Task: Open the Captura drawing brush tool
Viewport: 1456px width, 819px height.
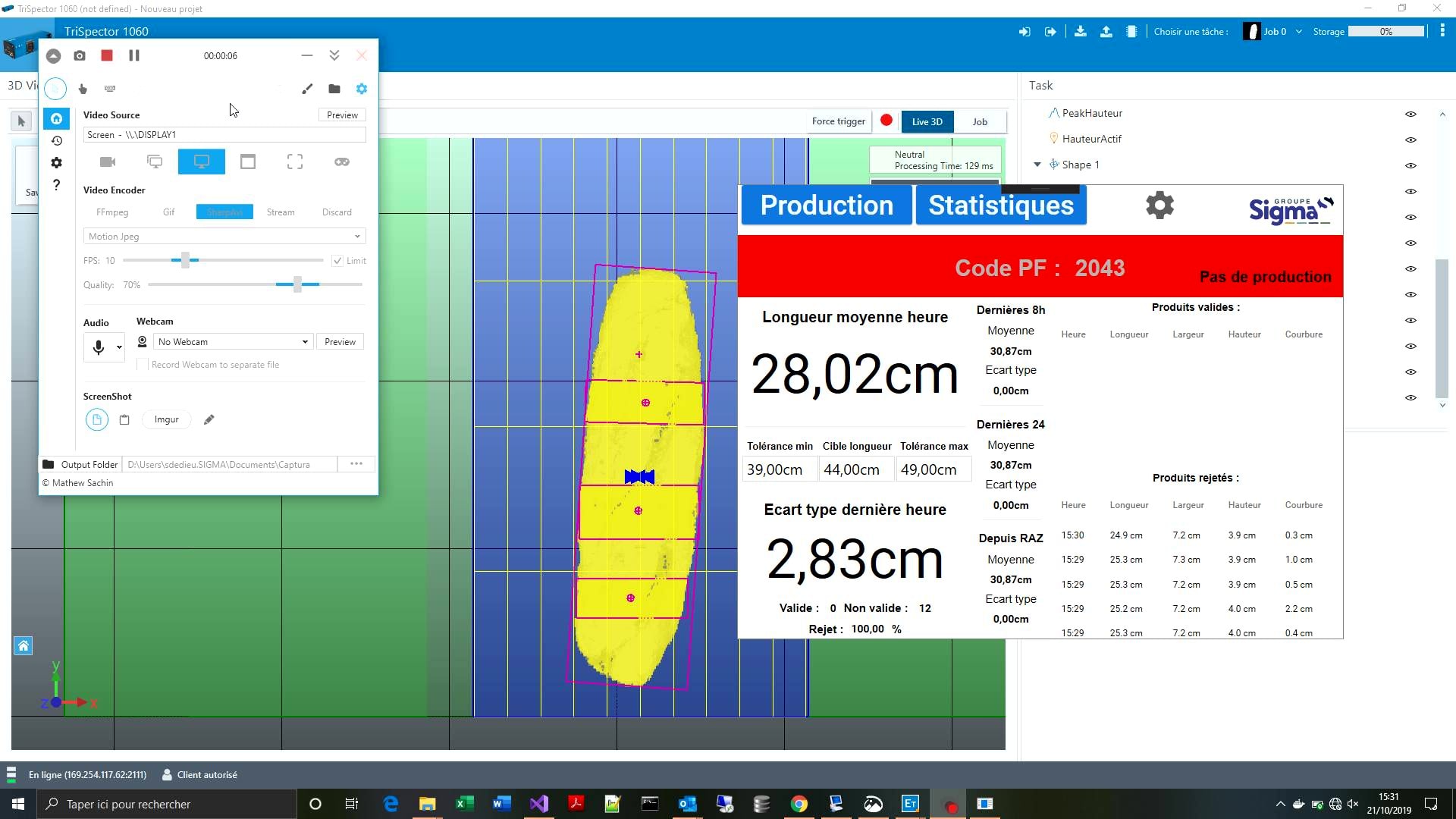Action: pos(307,89)
